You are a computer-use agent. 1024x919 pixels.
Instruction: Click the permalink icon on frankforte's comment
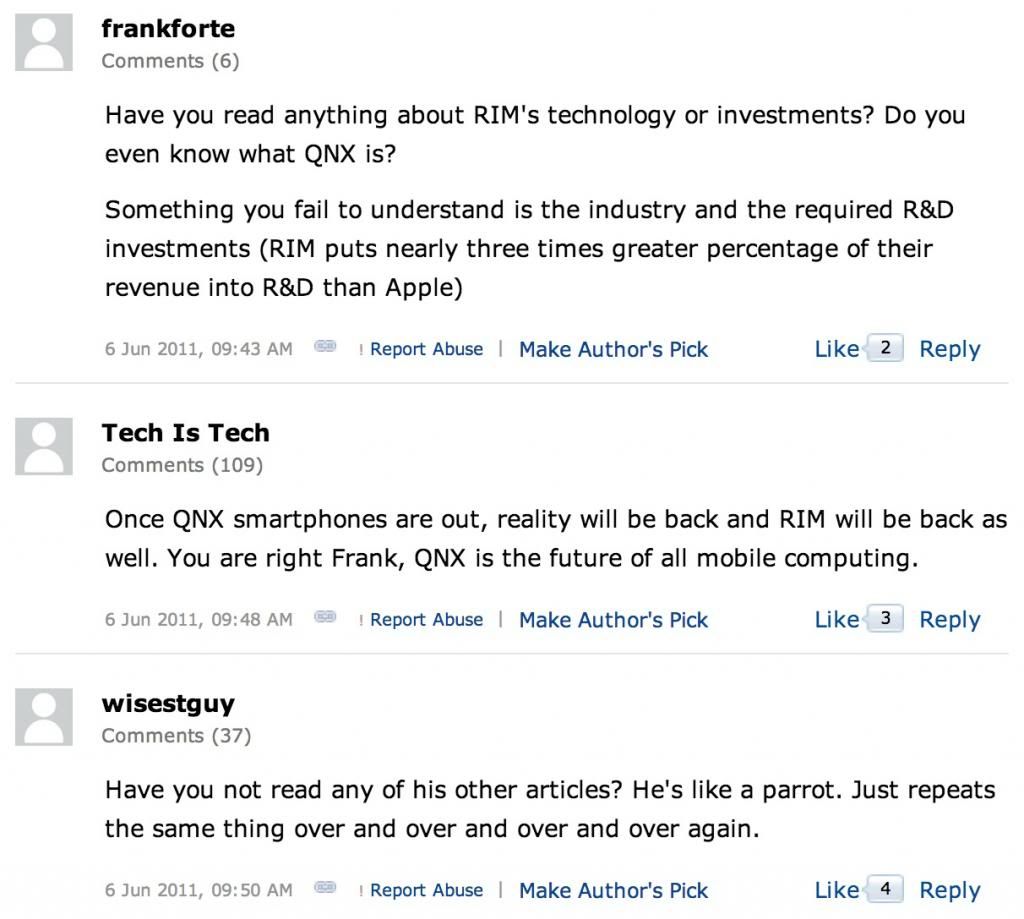click(325, 346)
